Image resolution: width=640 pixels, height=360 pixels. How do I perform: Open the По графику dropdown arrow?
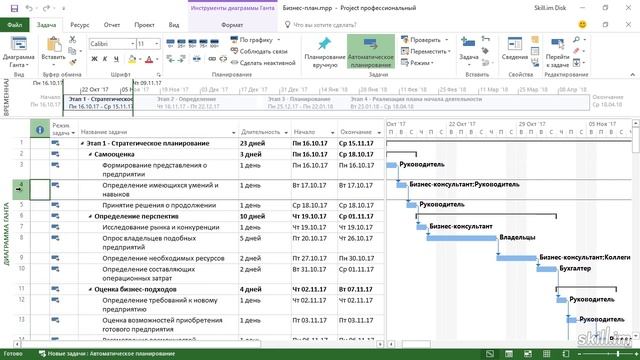click(x=279, y=40)
